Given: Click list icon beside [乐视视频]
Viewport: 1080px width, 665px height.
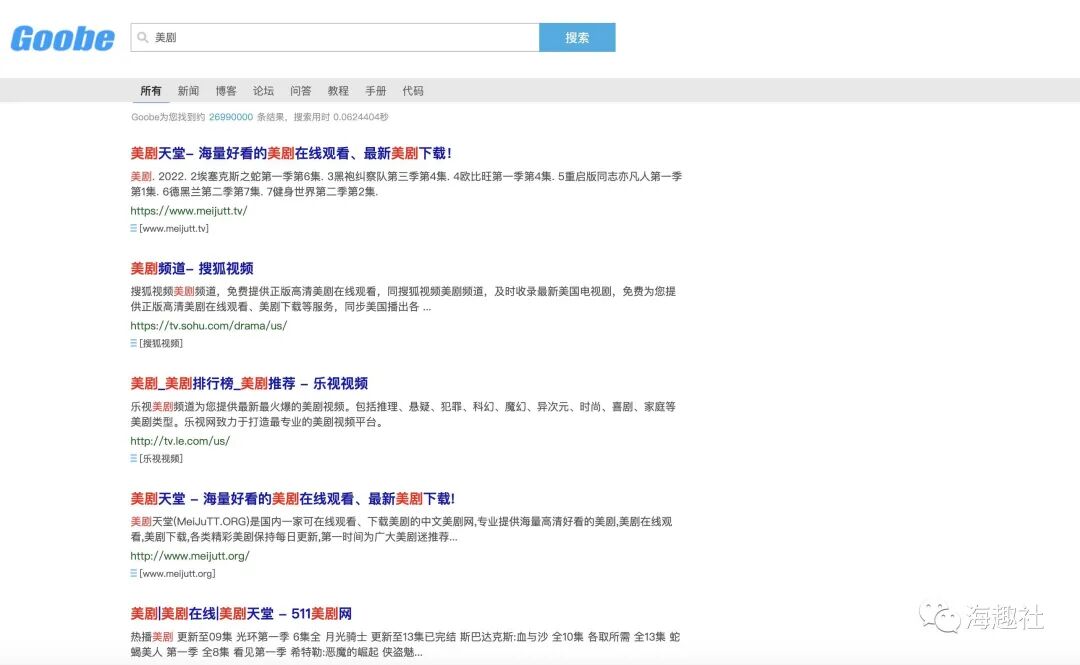Looking at the screenshot, I should [134, 458].
